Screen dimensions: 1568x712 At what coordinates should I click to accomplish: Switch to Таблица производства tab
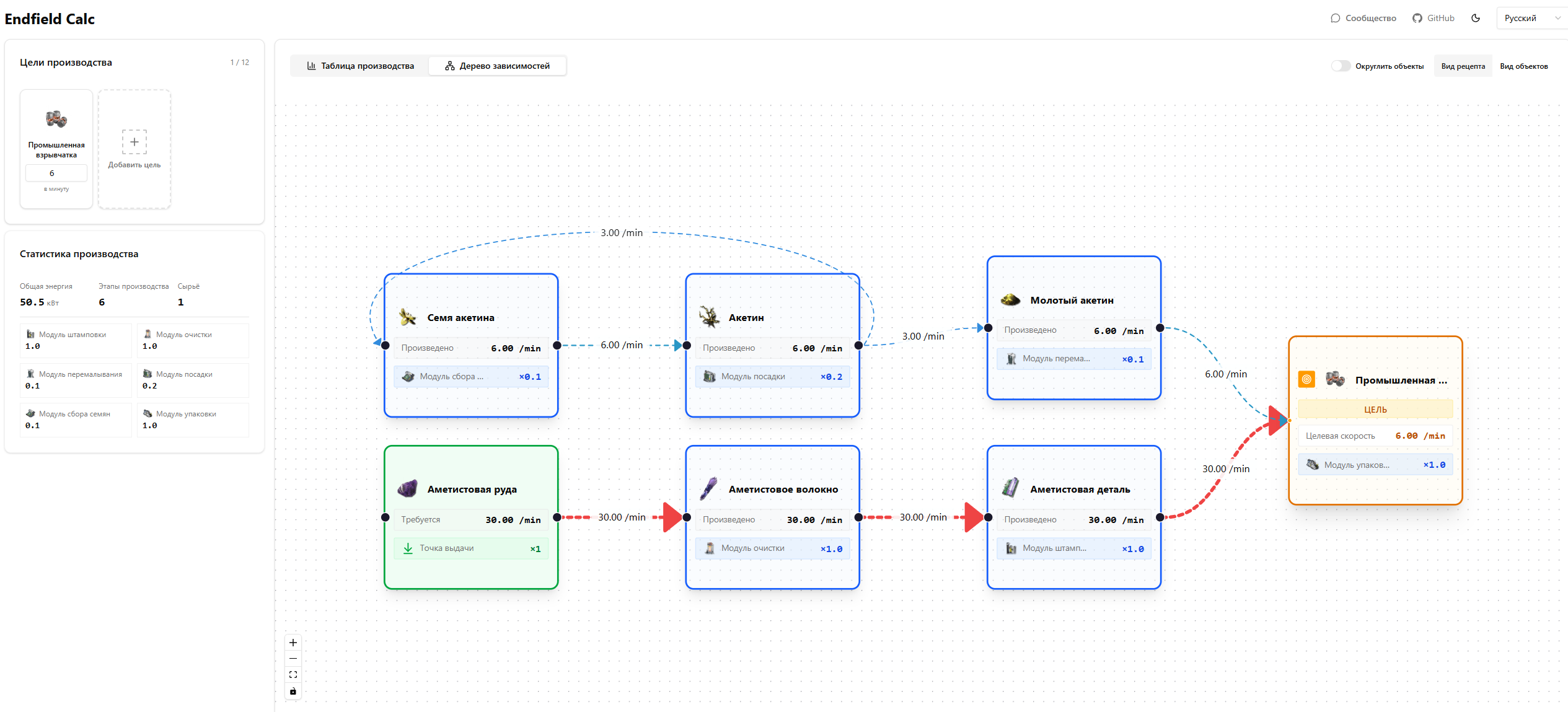pyautogui.click(x=360, y=66)
